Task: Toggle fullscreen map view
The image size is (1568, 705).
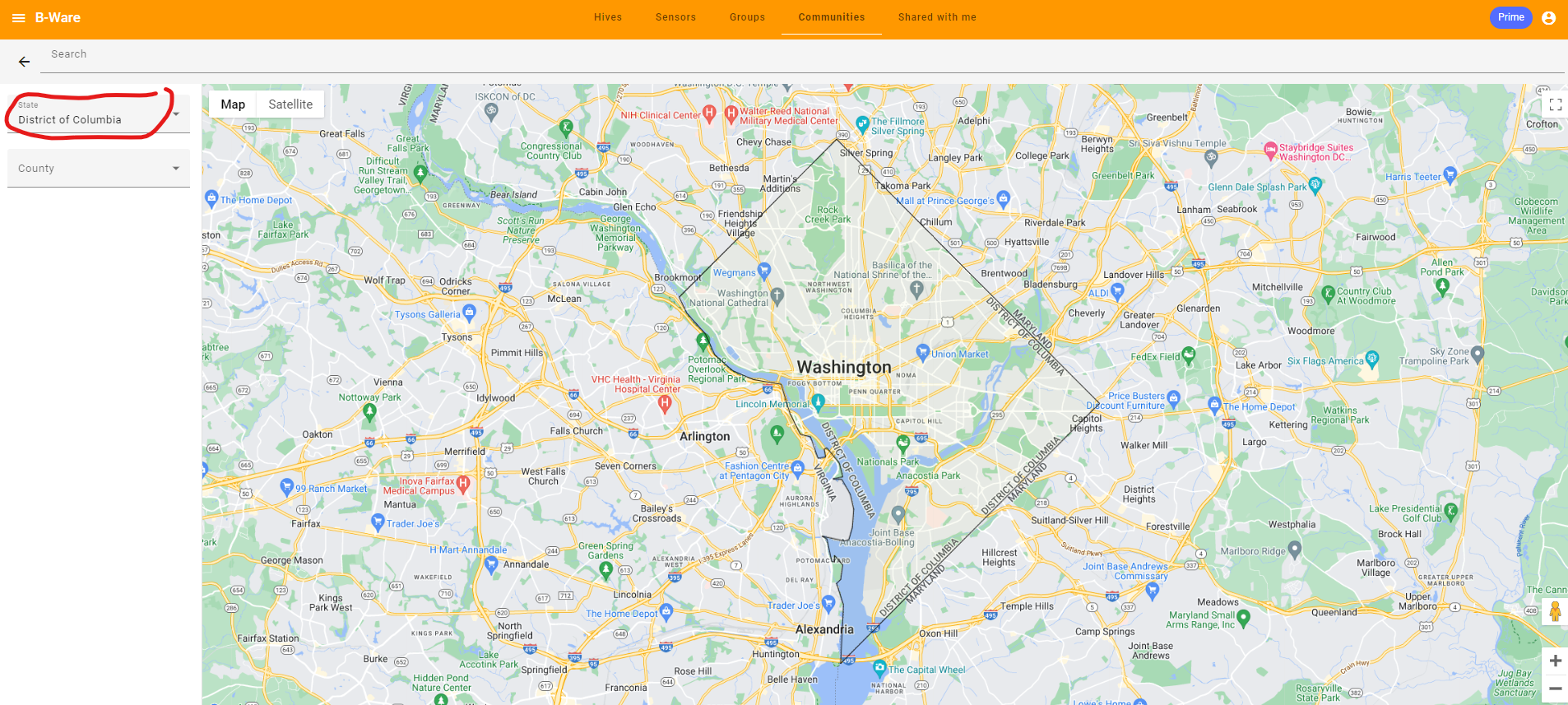Action: pyautogui.click(x=1555, y=104)
